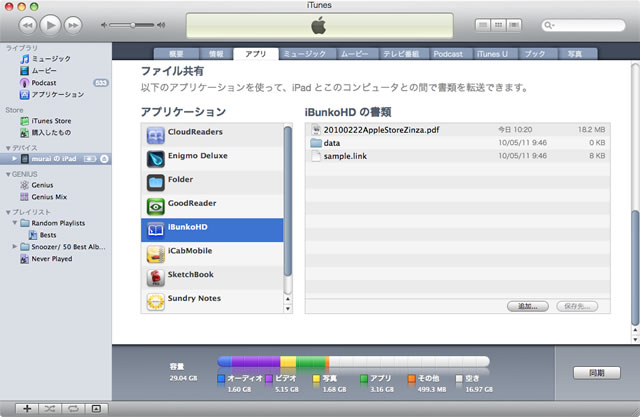Select GoodReader app
The image size is (640, 417).
[x=212, y=206]
